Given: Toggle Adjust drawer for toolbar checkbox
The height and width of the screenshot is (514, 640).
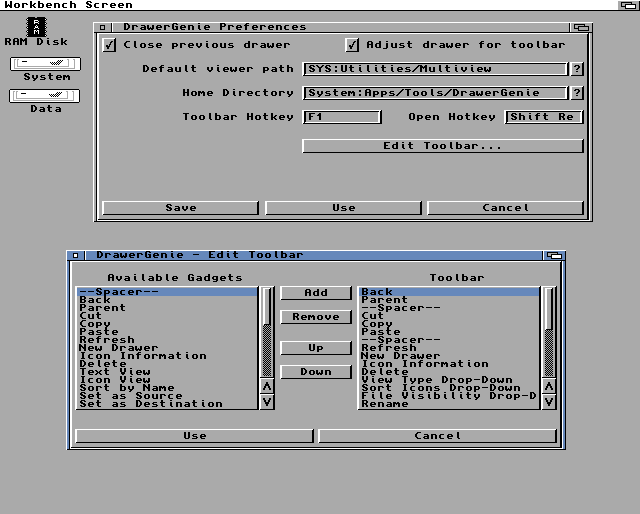Looking at the screenshot, I should [x=352, y=45].
